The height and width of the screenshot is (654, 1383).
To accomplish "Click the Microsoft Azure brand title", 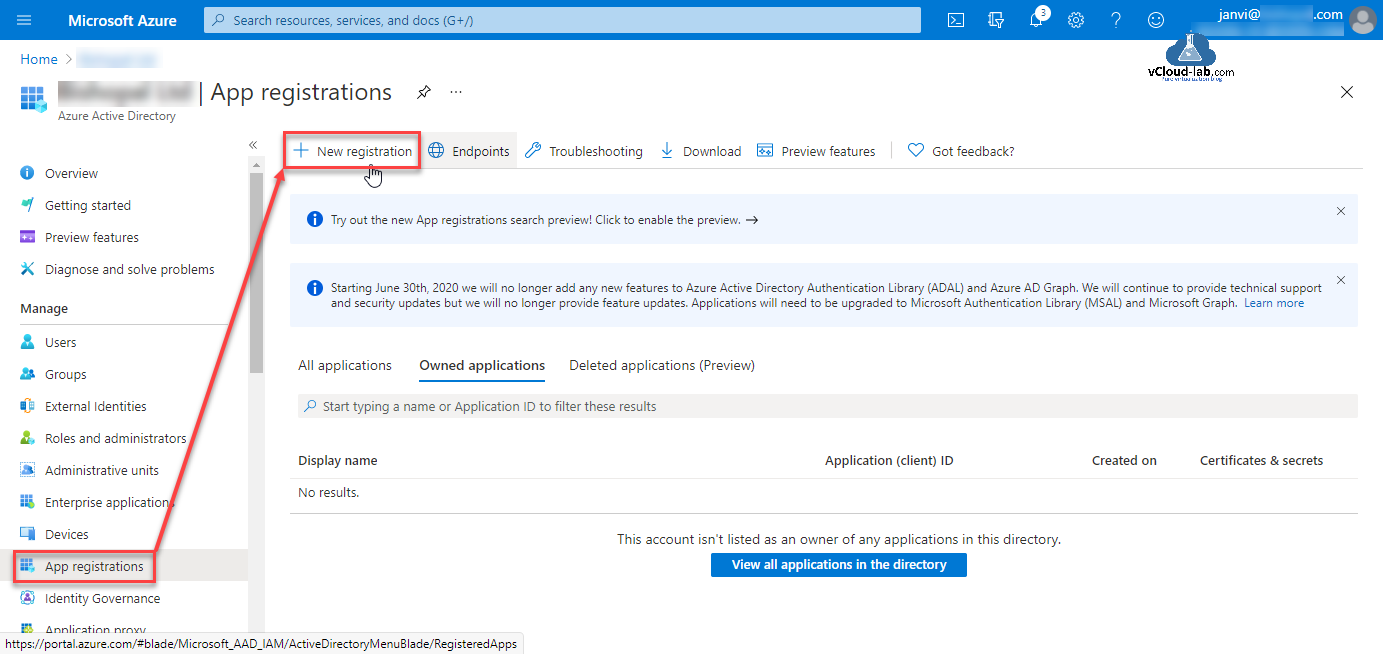I will [x=122, y=20].
